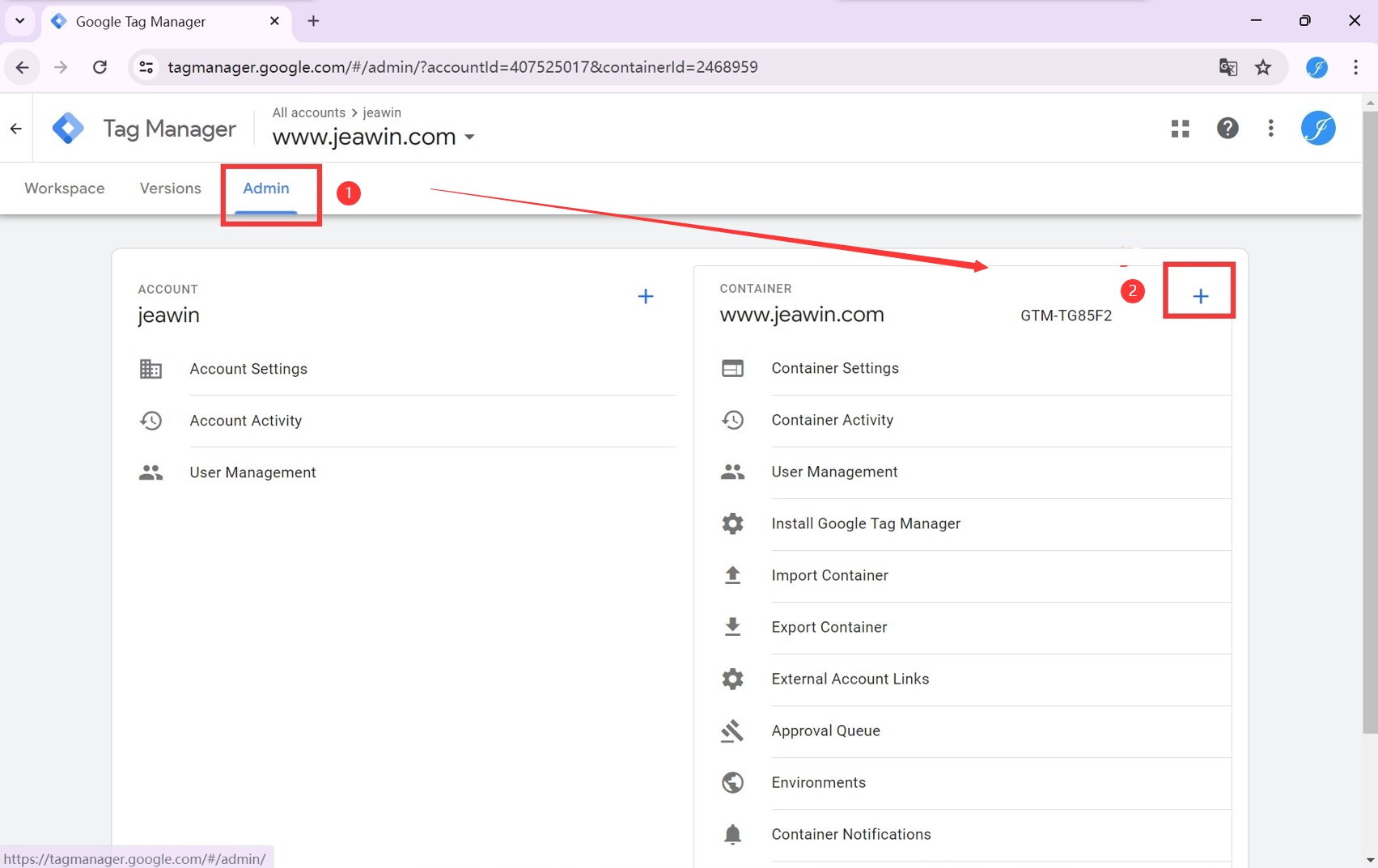This screenshot has width=1378, height=868.
Task: Click Install Google Tag Manager gear icon
Action: [x=732, y=523]
